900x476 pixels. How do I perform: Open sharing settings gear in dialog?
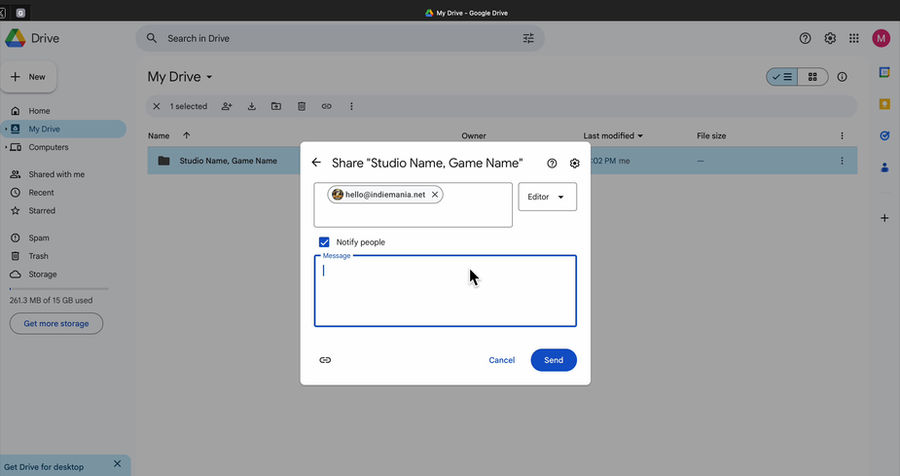[x=575, y=163]
